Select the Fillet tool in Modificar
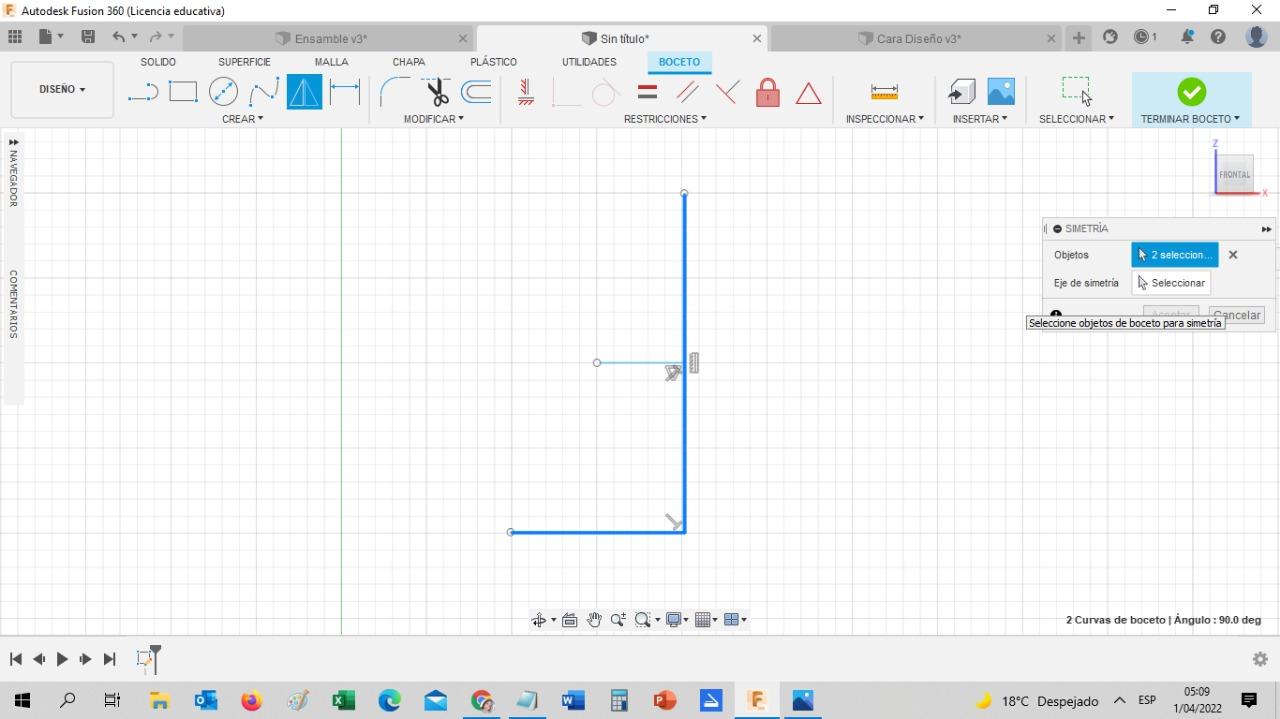The height and width of the screenshot is (719, 1280). (x=394, y=92)
